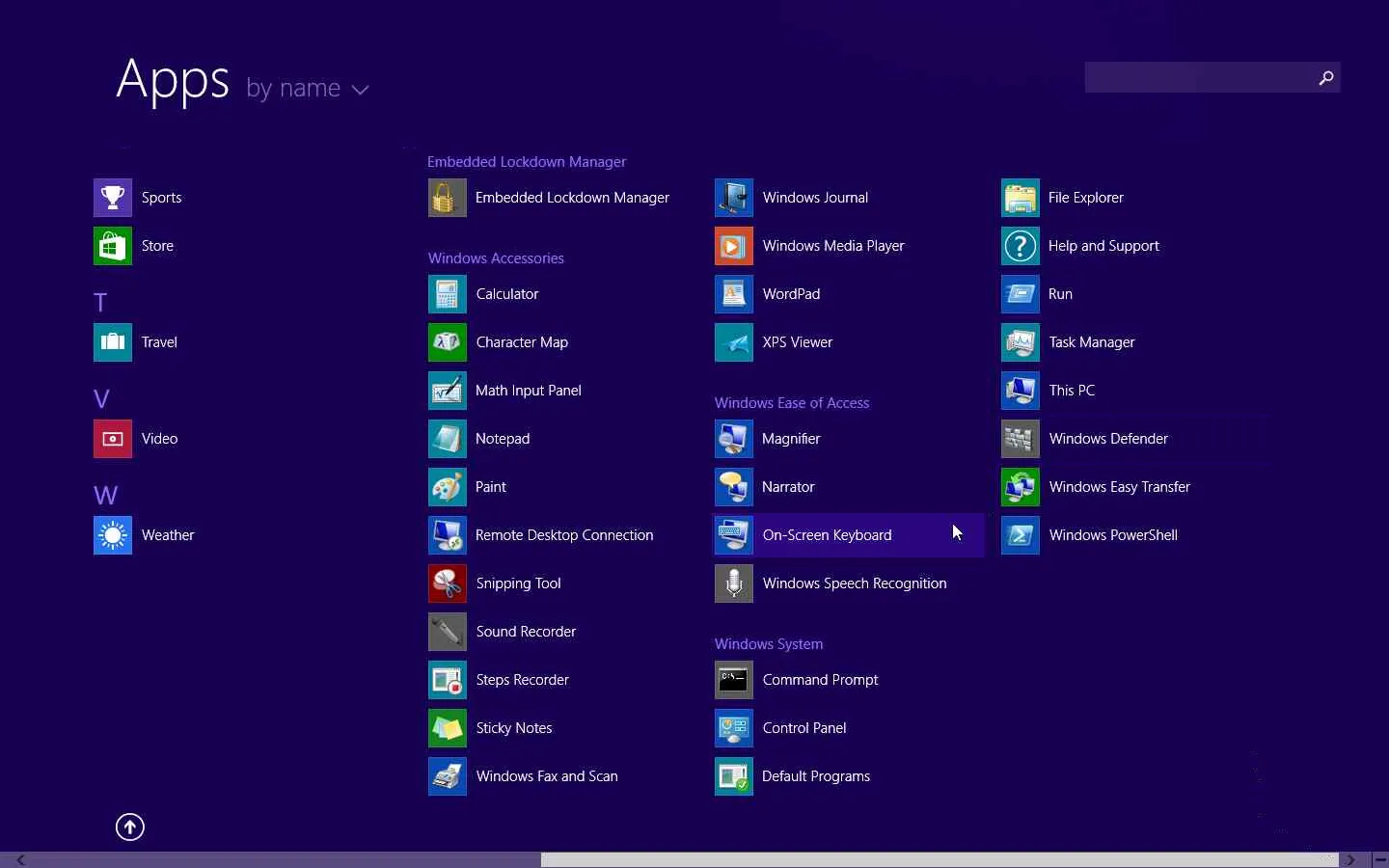The width and height of the screenshot is (1389, 868).
Task: Open the WordPad icon
Action: (734, 294)
